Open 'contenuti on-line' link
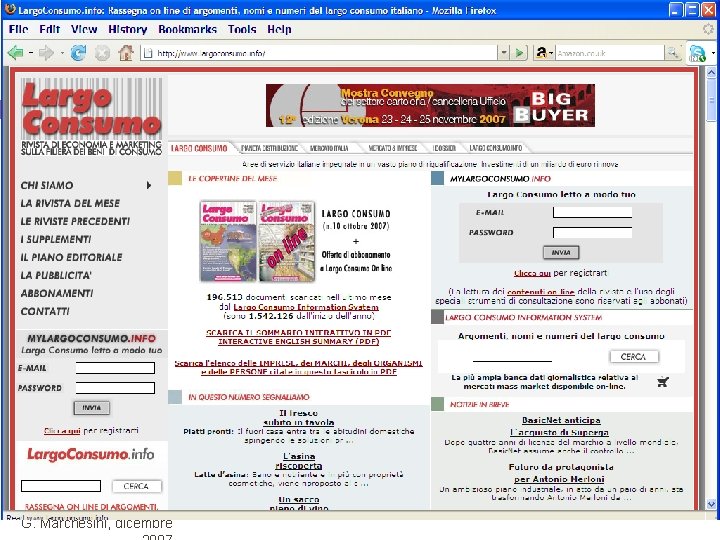 click(x=541, y=292)
